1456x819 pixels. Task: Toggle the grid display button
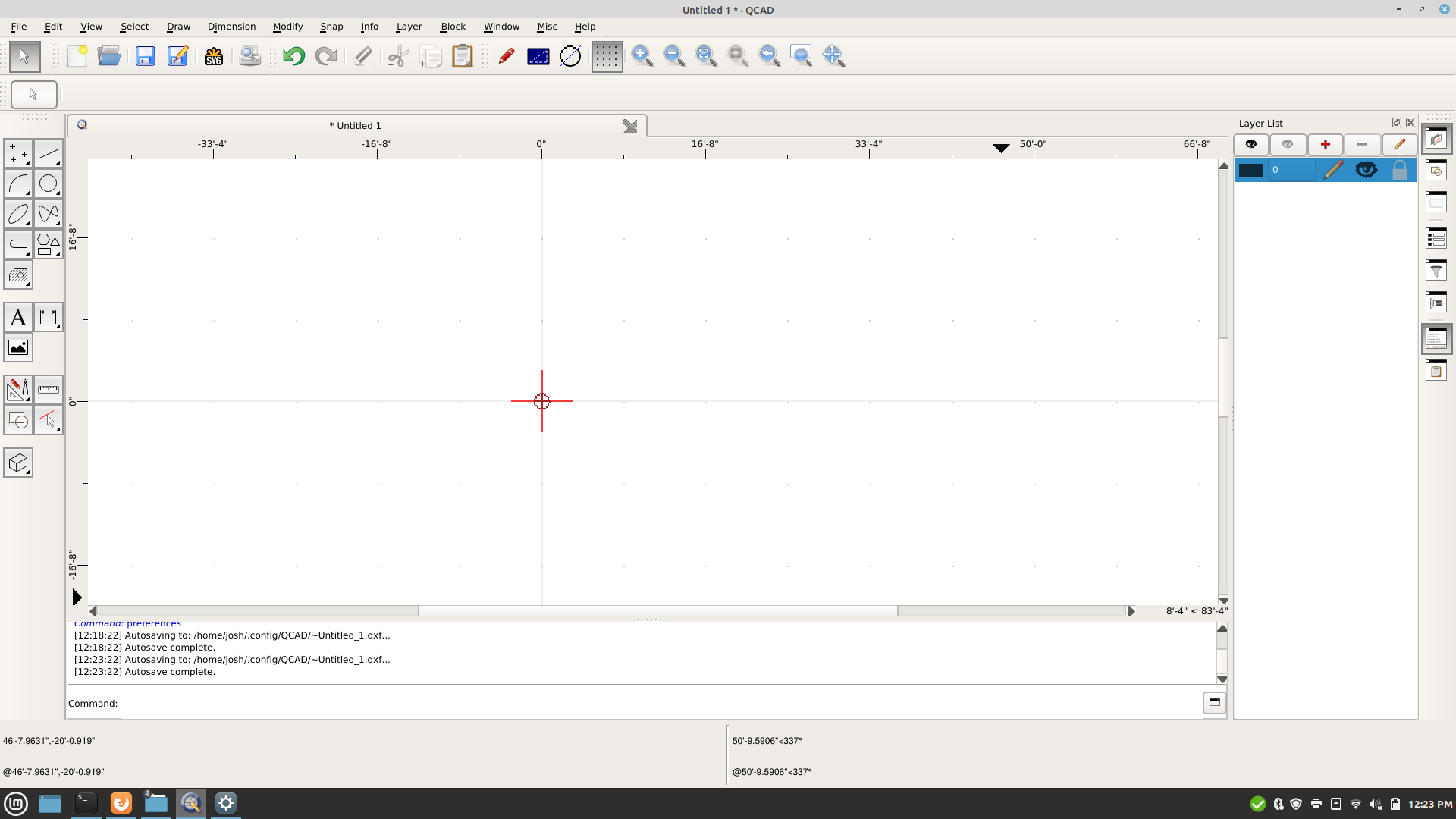(x=607, y=56)
